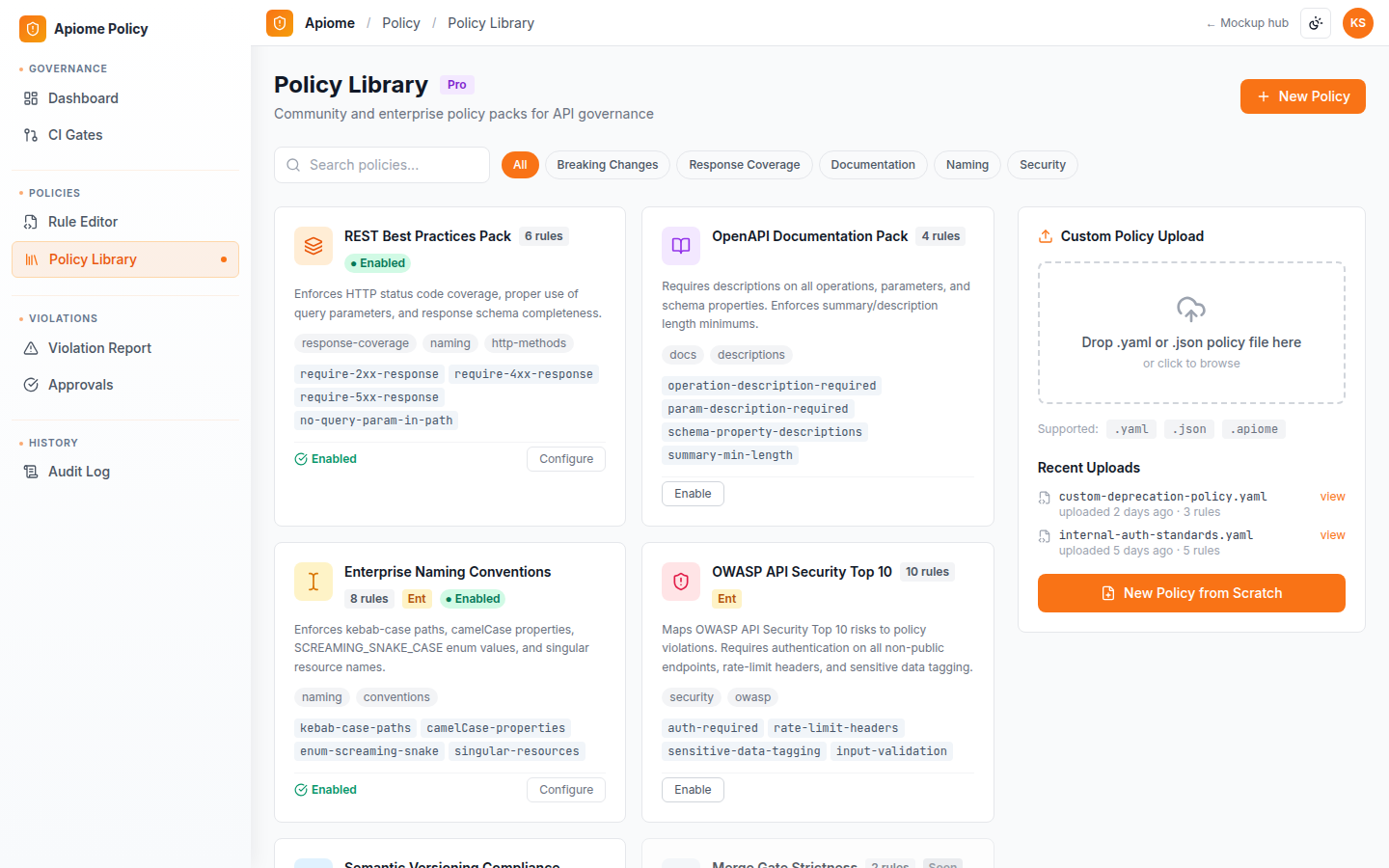Go to Approvals page
The height and width of the screenshot is (868, 1389).
(x=125, y=385)
